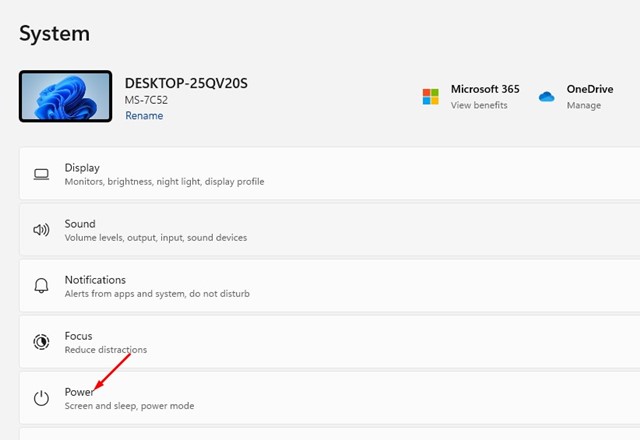Click the Display monitor icon
This screenshot has width=640, height=440.
pyautogui.click(x=41, y=174)
